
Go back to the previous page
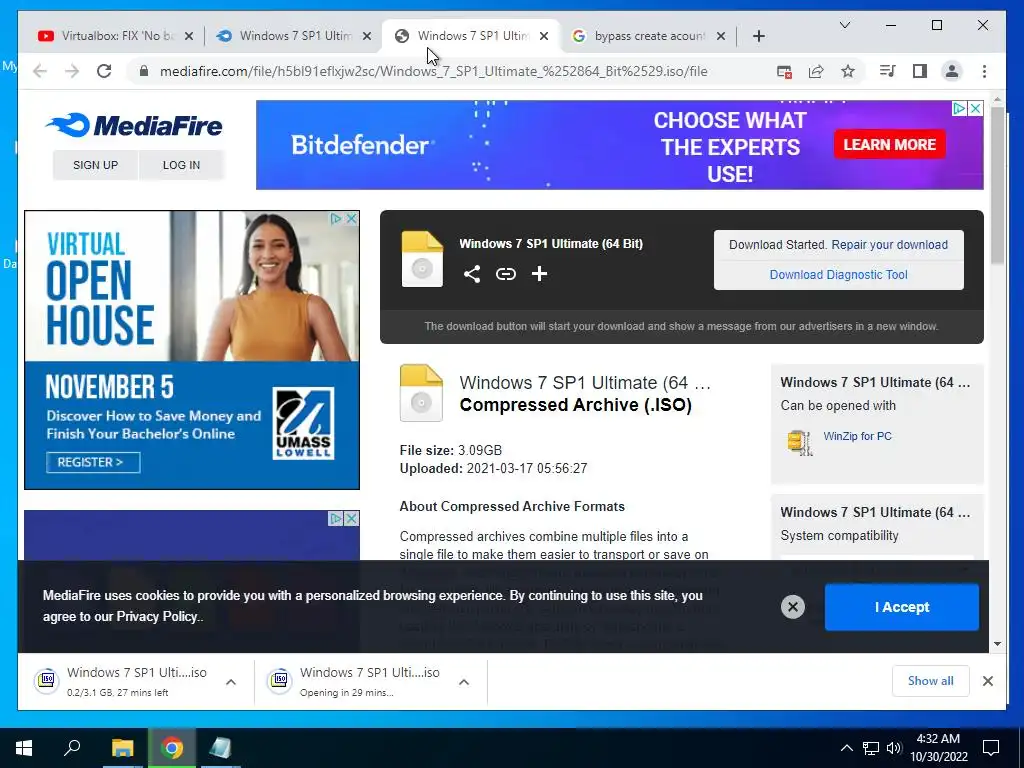(x=40, y=71)
